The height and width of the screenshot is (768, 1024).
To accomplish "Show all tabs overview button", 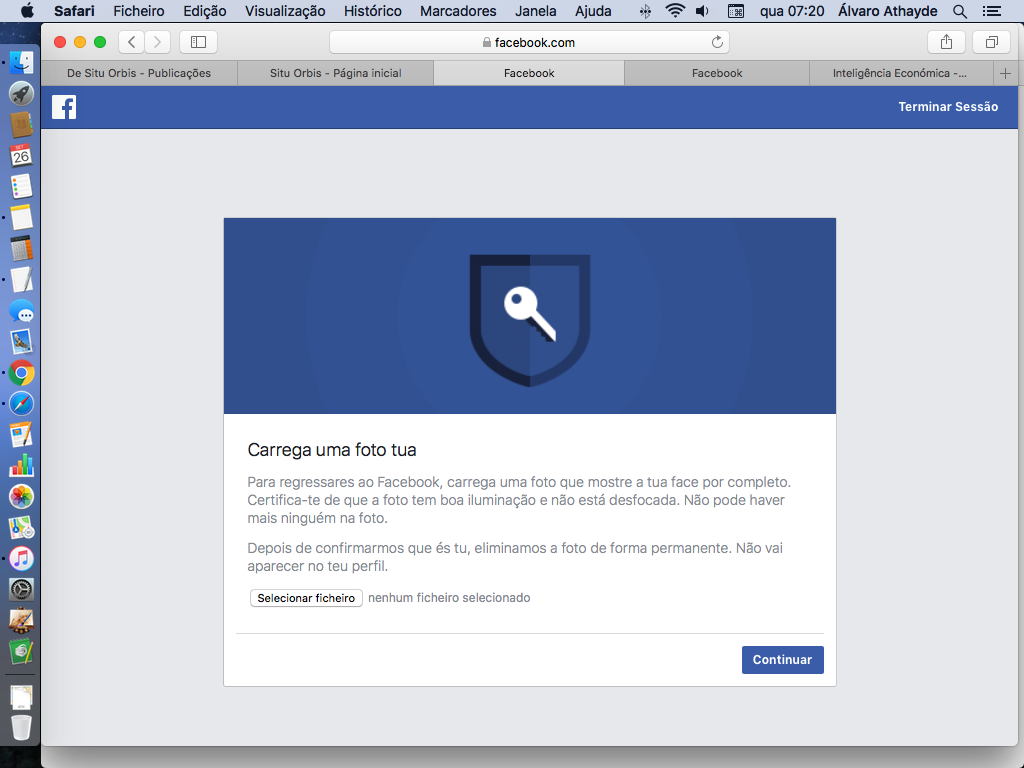I will (991, 42).
